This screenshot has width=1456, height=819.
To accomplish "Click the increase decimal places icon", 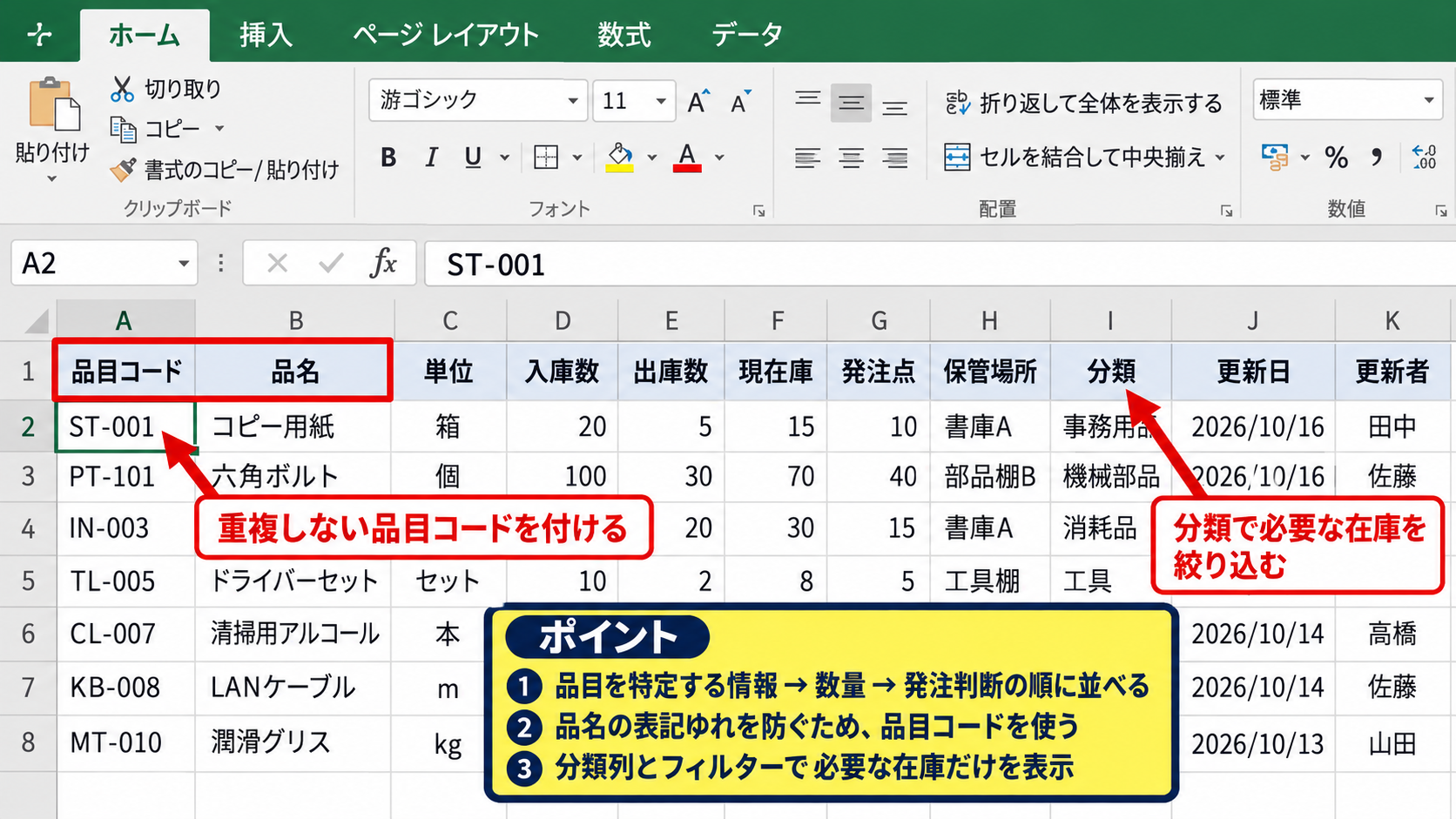I will pyautogui.click(x=1425, y=157).
